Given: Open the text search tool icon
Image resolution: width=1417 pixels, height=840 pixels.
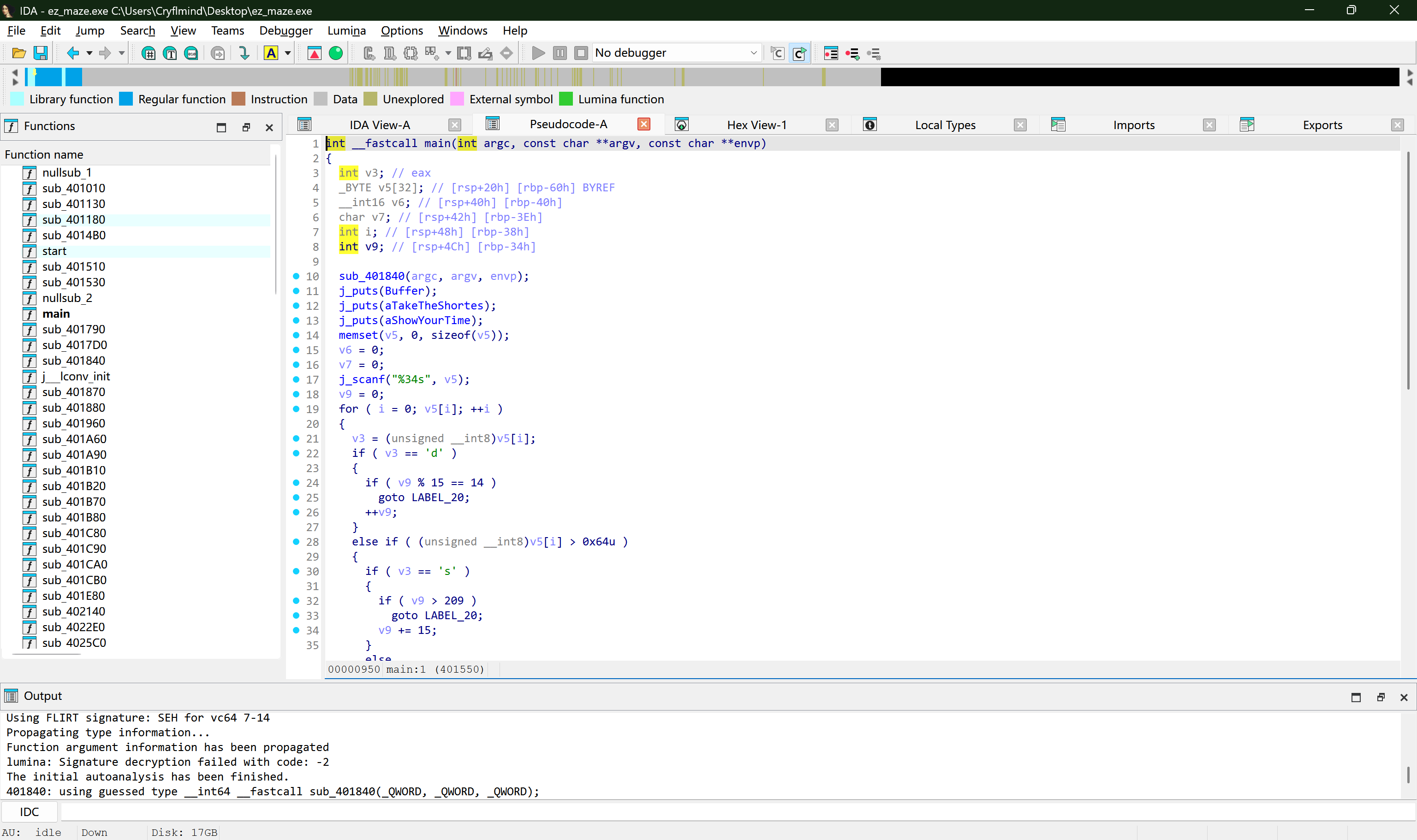Looking at the screenshot, I should click(169, 53).
